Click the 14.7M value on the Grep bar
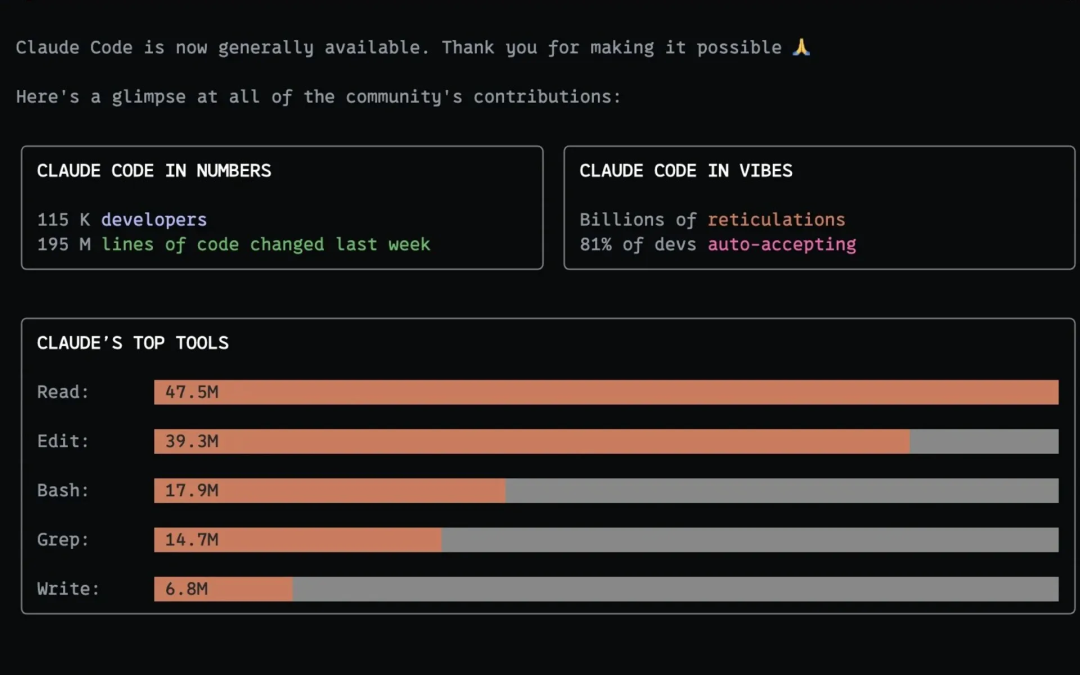The width and height of the screenshot is (1080, 675). (x=191, y=540)
